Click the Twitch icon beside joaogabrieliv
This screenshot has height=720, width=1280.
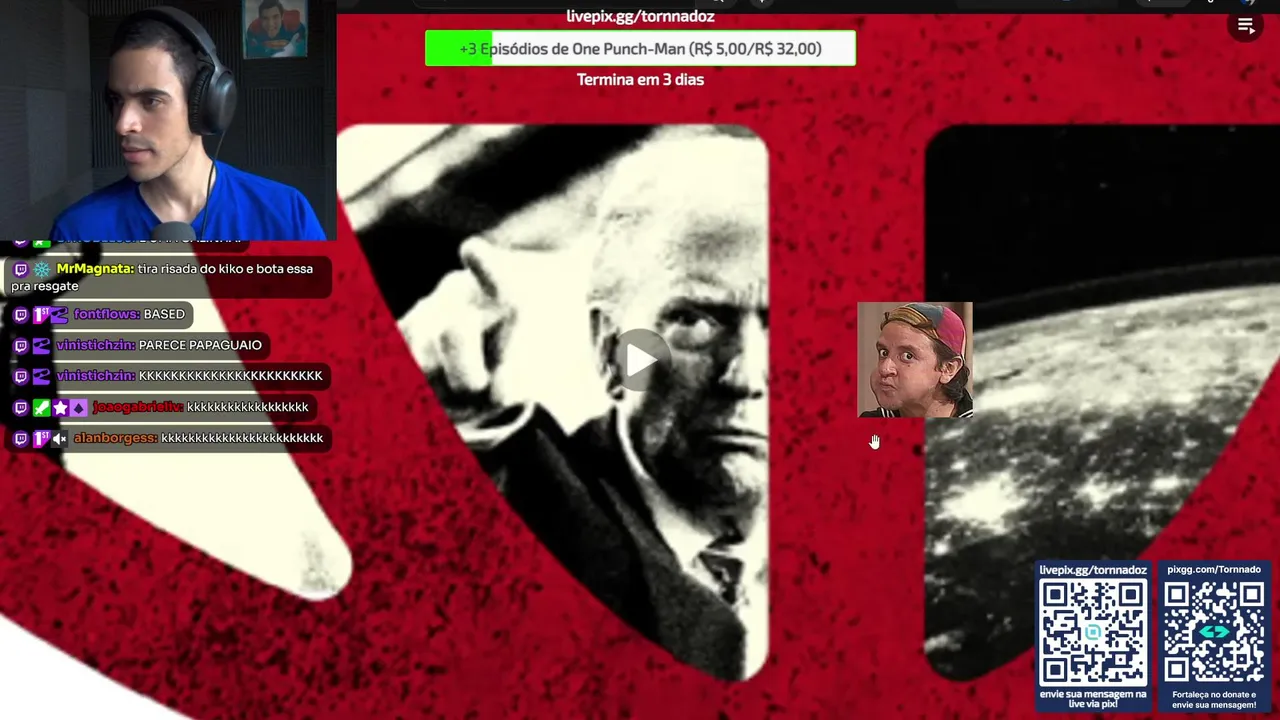(x=21, y=408)
